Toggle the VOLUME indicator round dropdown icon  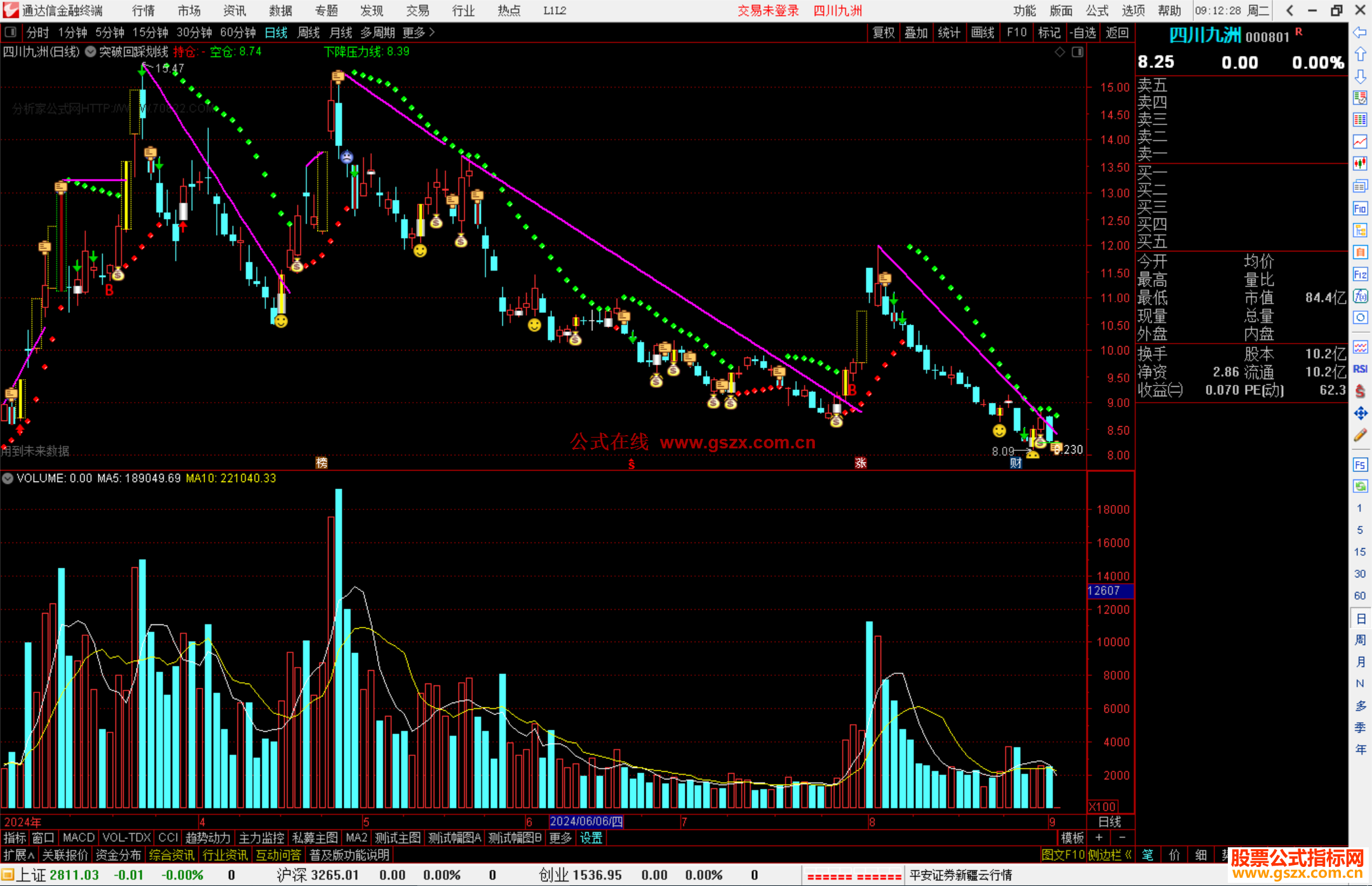[8, 478]
